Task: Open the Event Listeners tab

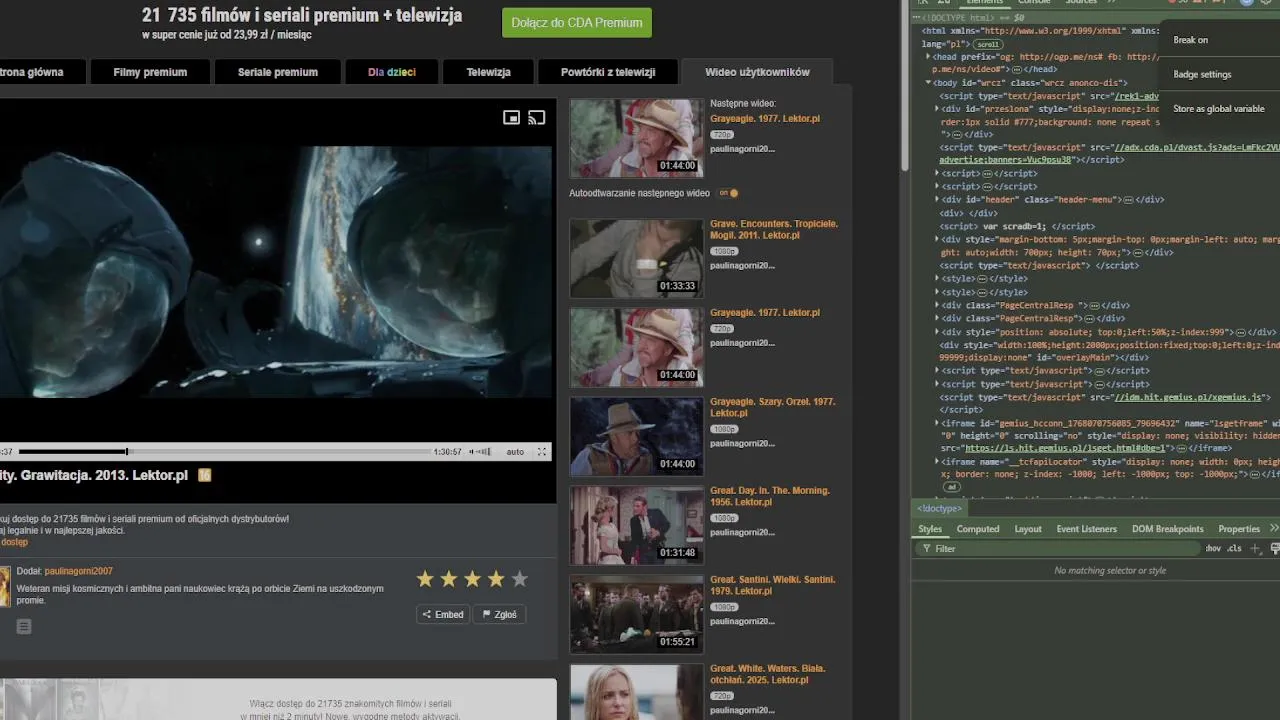Action: (x=1086, y=529)
